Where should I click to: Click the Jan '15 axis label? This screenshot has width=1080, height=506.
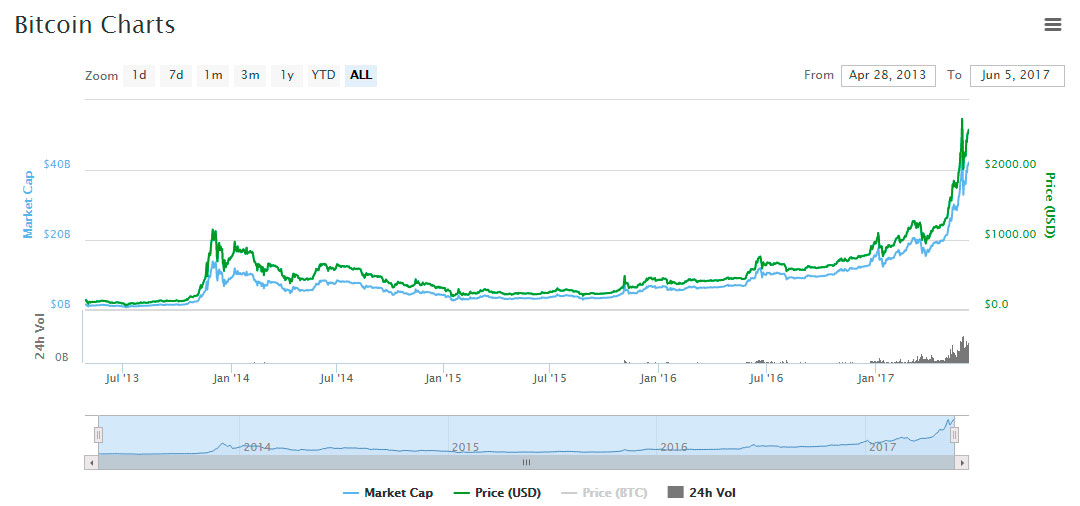point(444,377)
